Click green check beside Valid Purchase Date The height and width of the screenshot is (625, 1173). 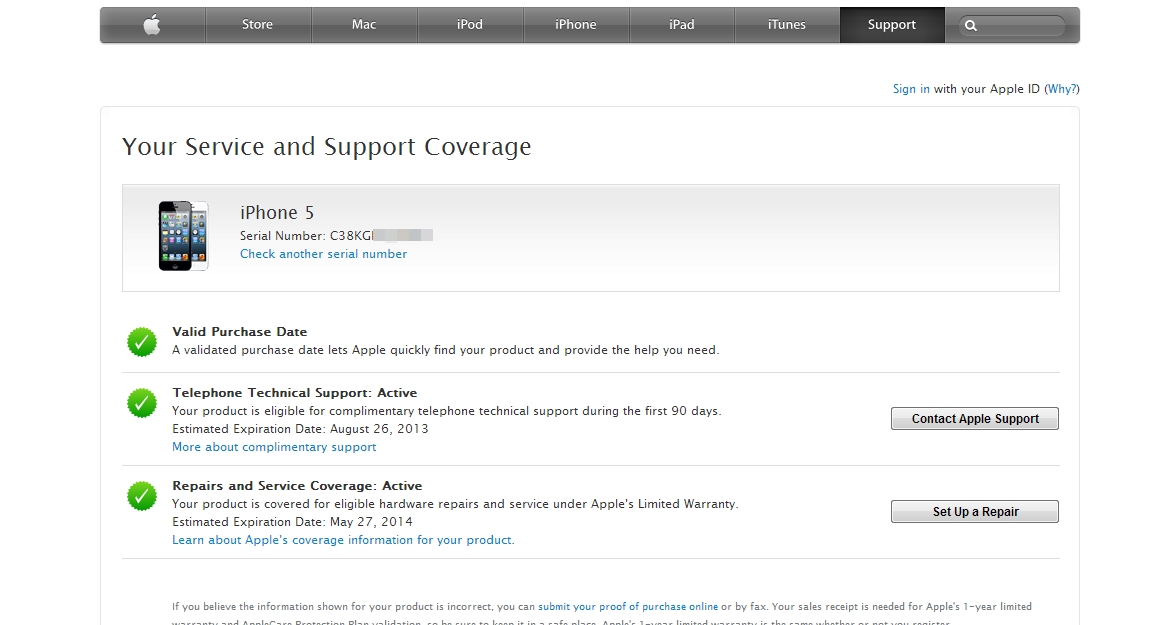pos(142,342)
